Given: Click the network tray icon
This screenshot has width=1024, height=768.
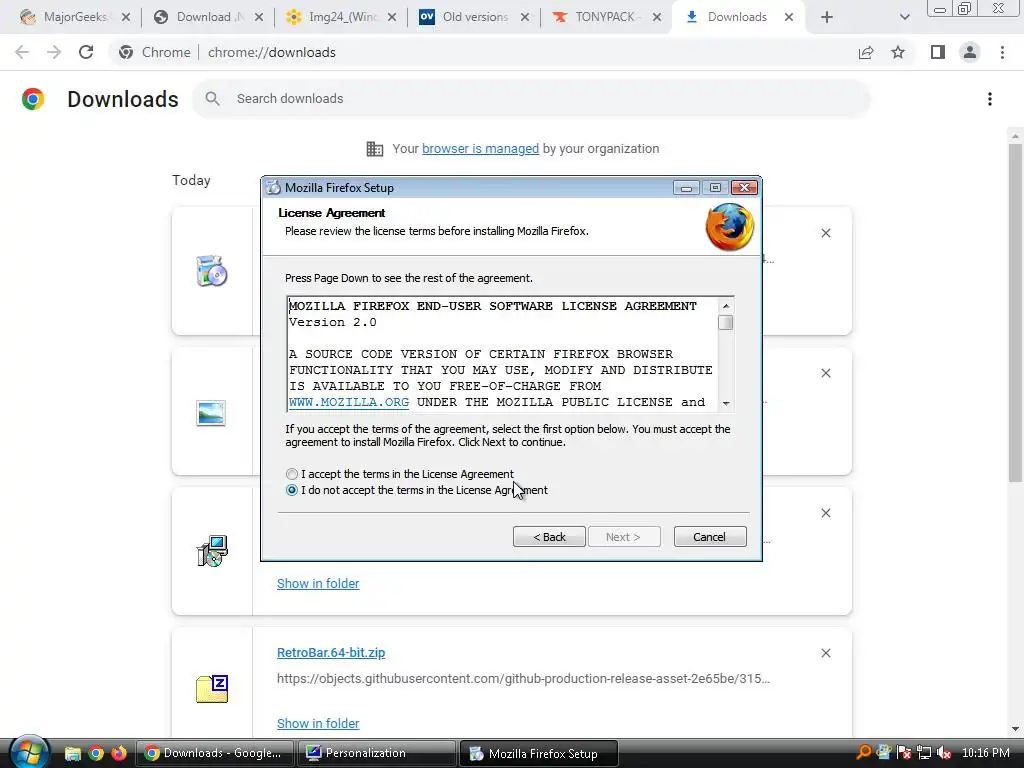Looking at the screenshot, I should (x=924, y=753).
